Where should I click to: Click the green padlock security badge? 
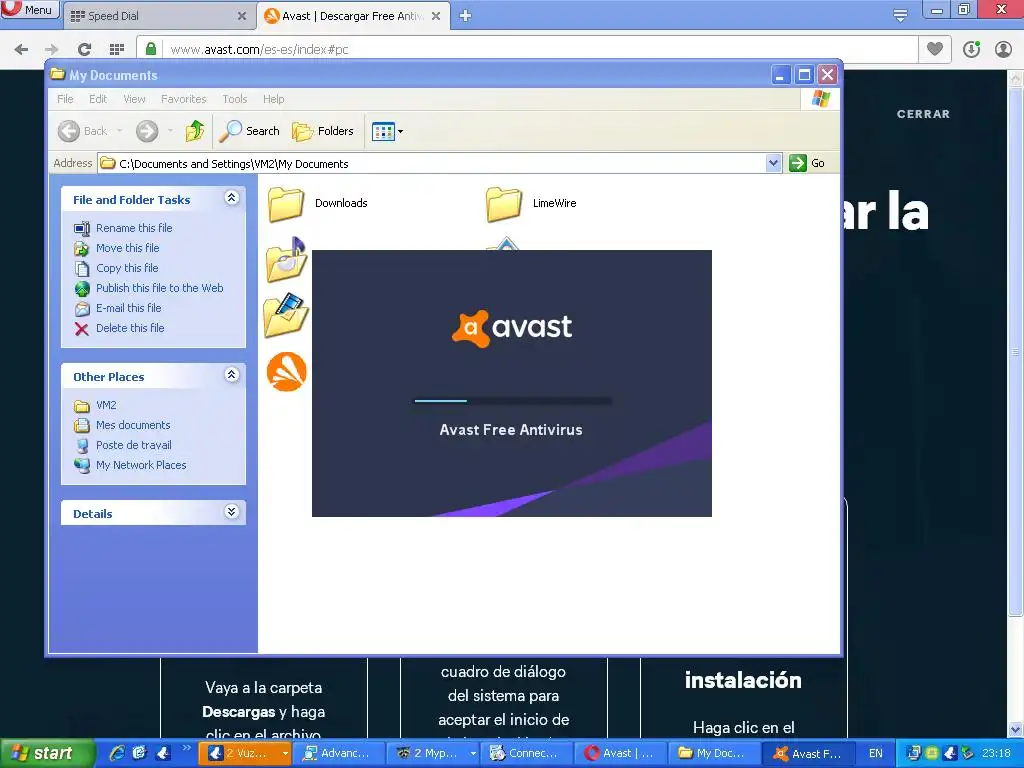(x=151, y=49)
